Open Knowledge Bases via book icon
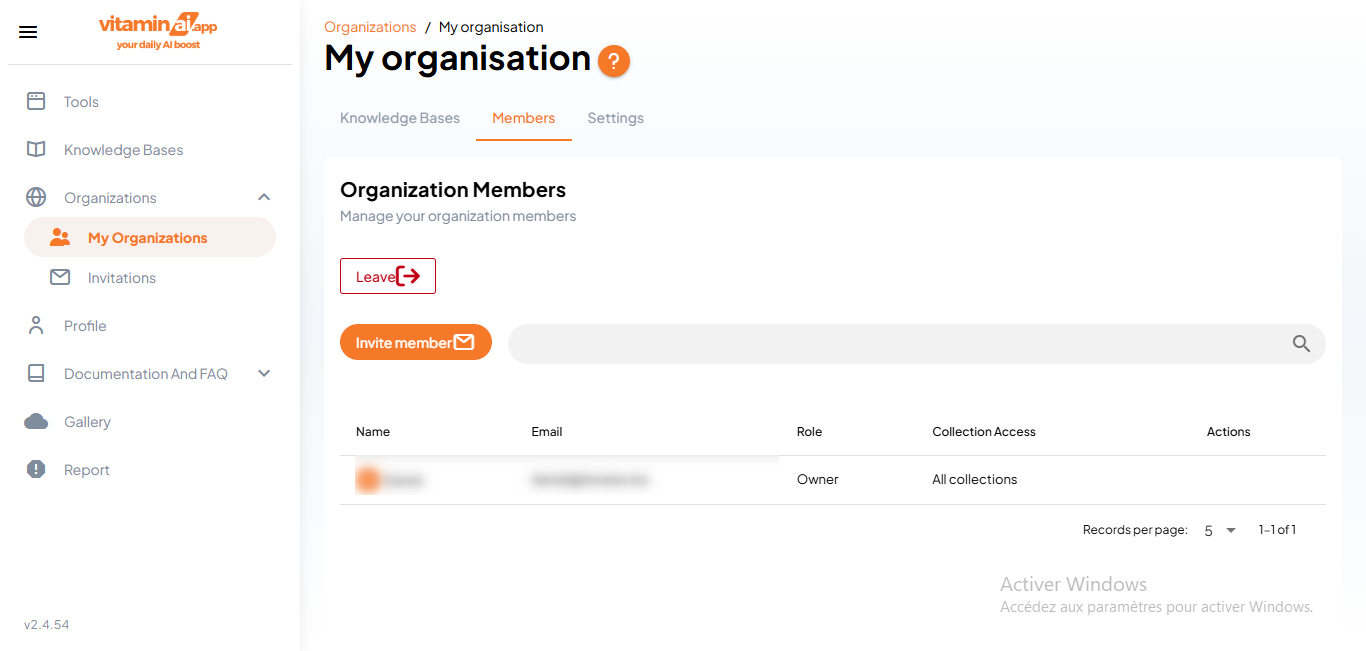This screenshot has width=1366, height=651. point(36,149)
